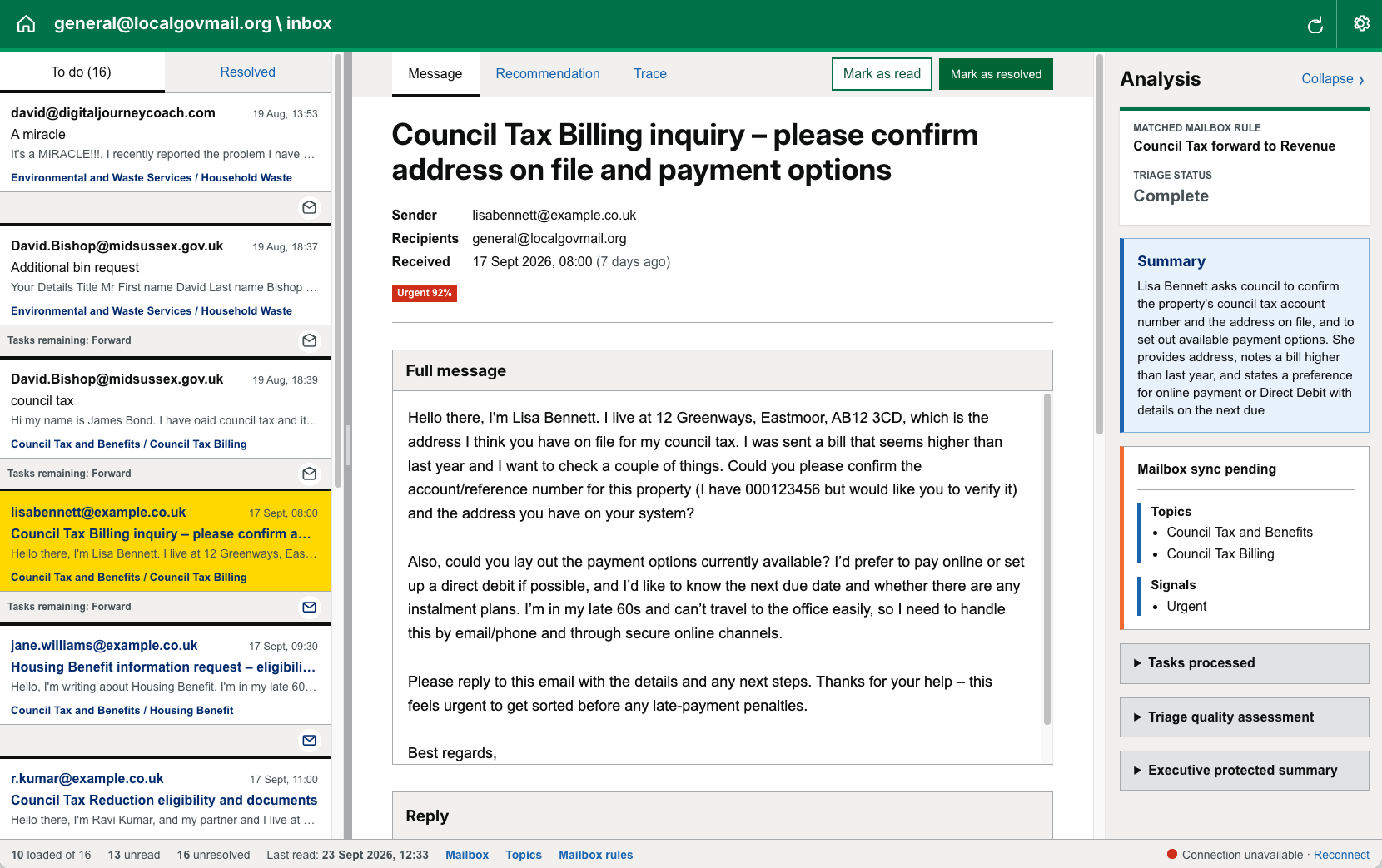Screen dimensions: 1382x868
Task: Go to the home icon in header
Action: point(27,24)
